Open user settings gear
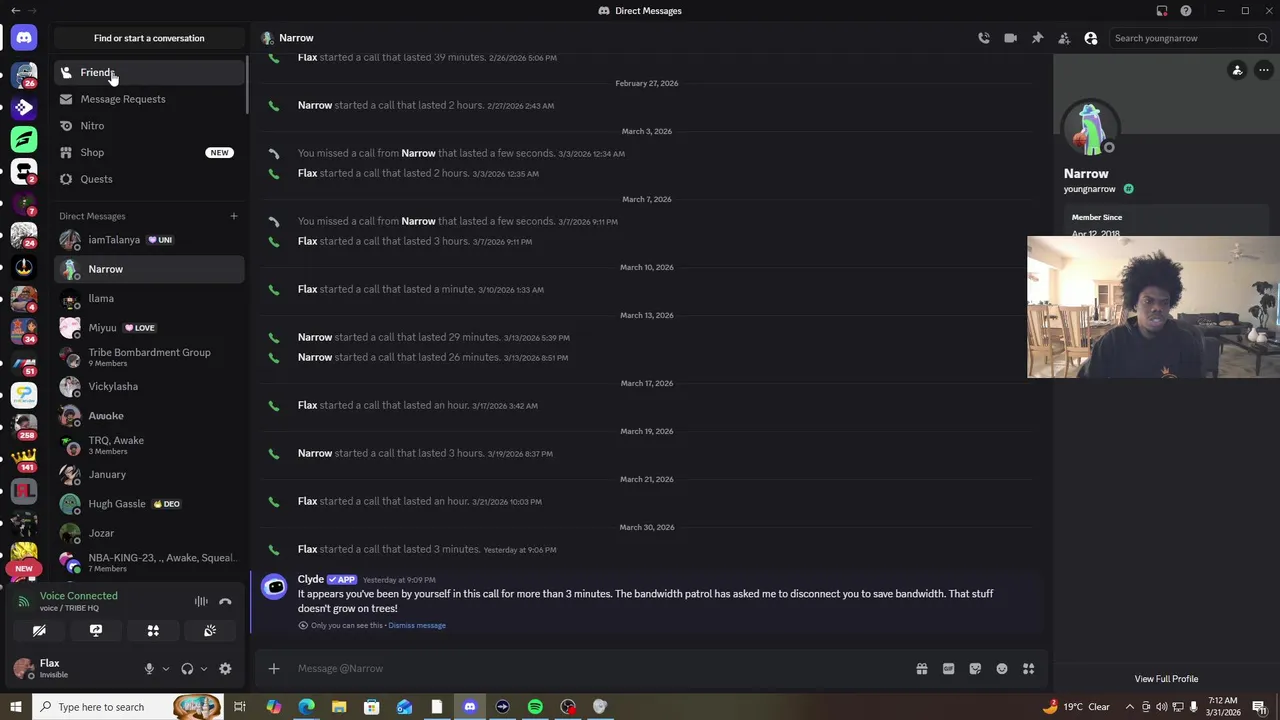Viewport: 1280px width, 720px height. (225, 669)
